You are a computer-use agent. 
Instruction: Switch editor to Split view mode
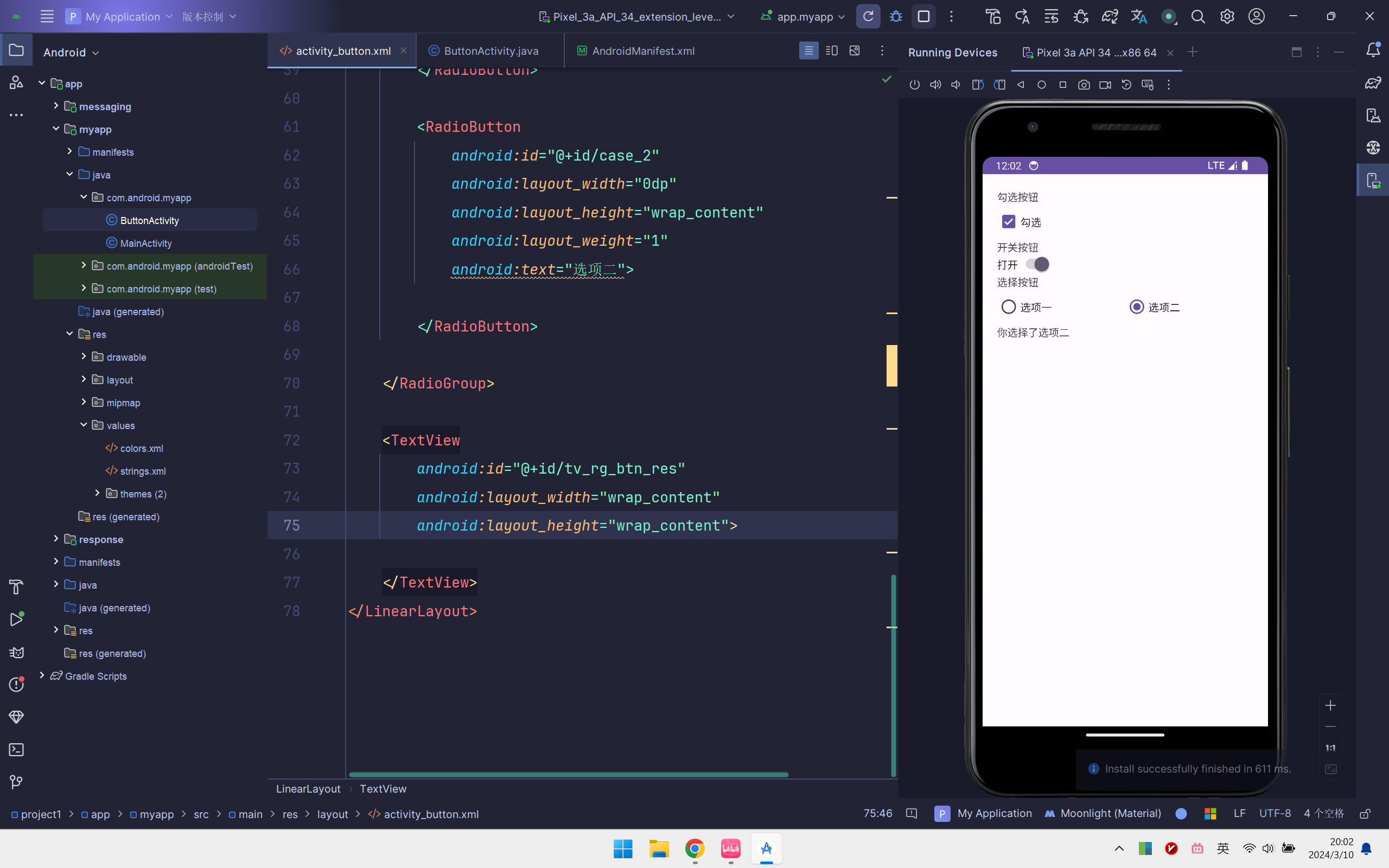tap(832, 51)
